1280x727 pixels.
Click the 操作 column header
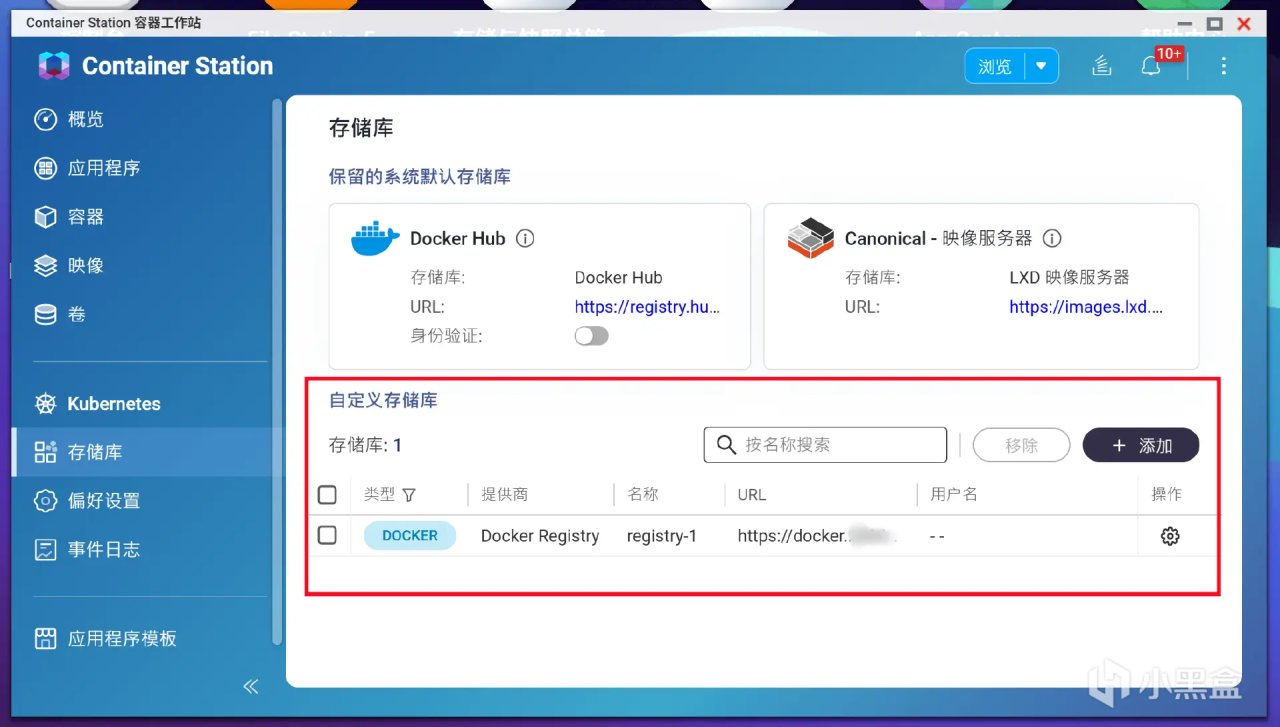1167,494
